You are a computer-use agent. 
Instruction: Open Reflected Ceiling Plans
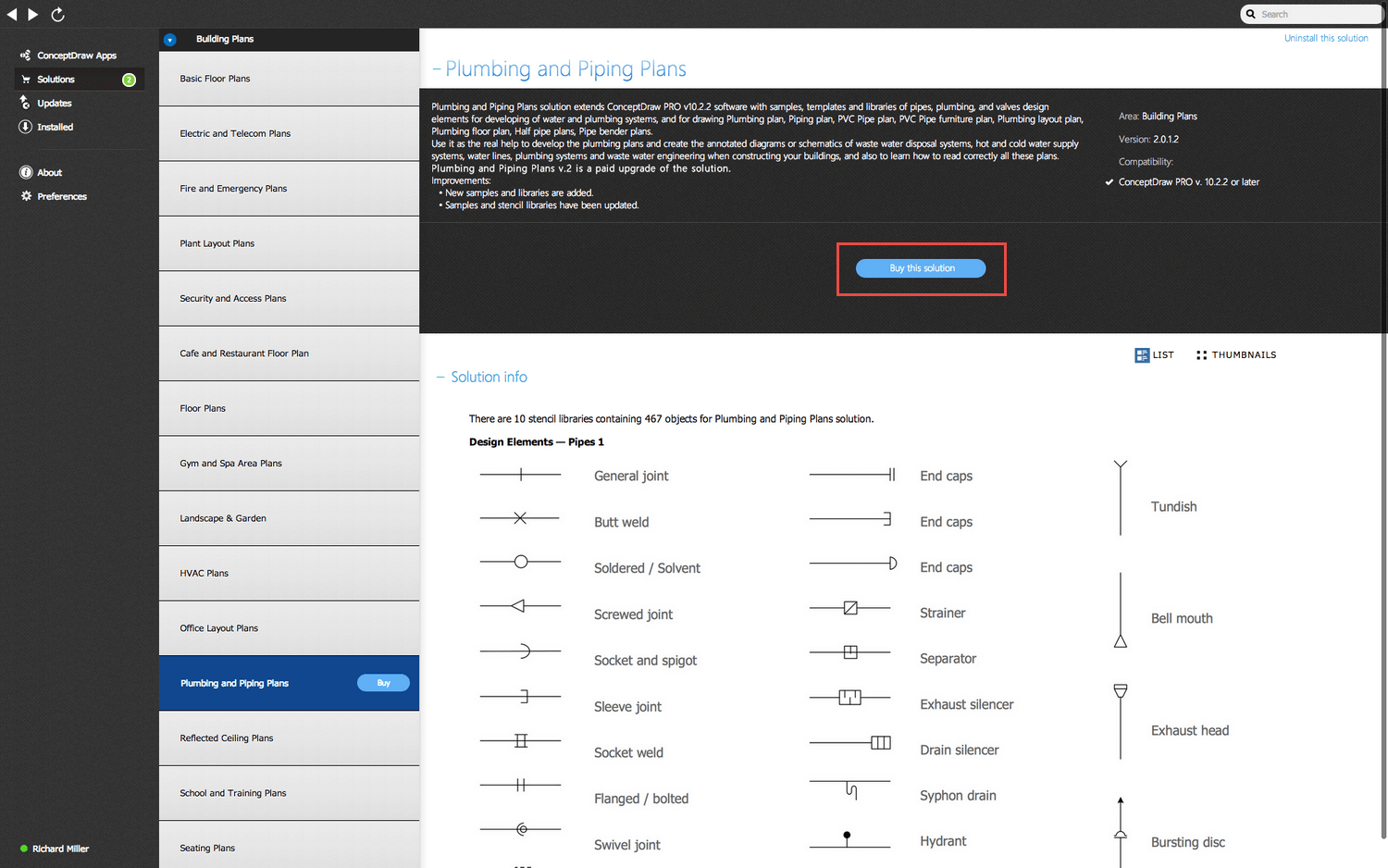pos(289,738)
